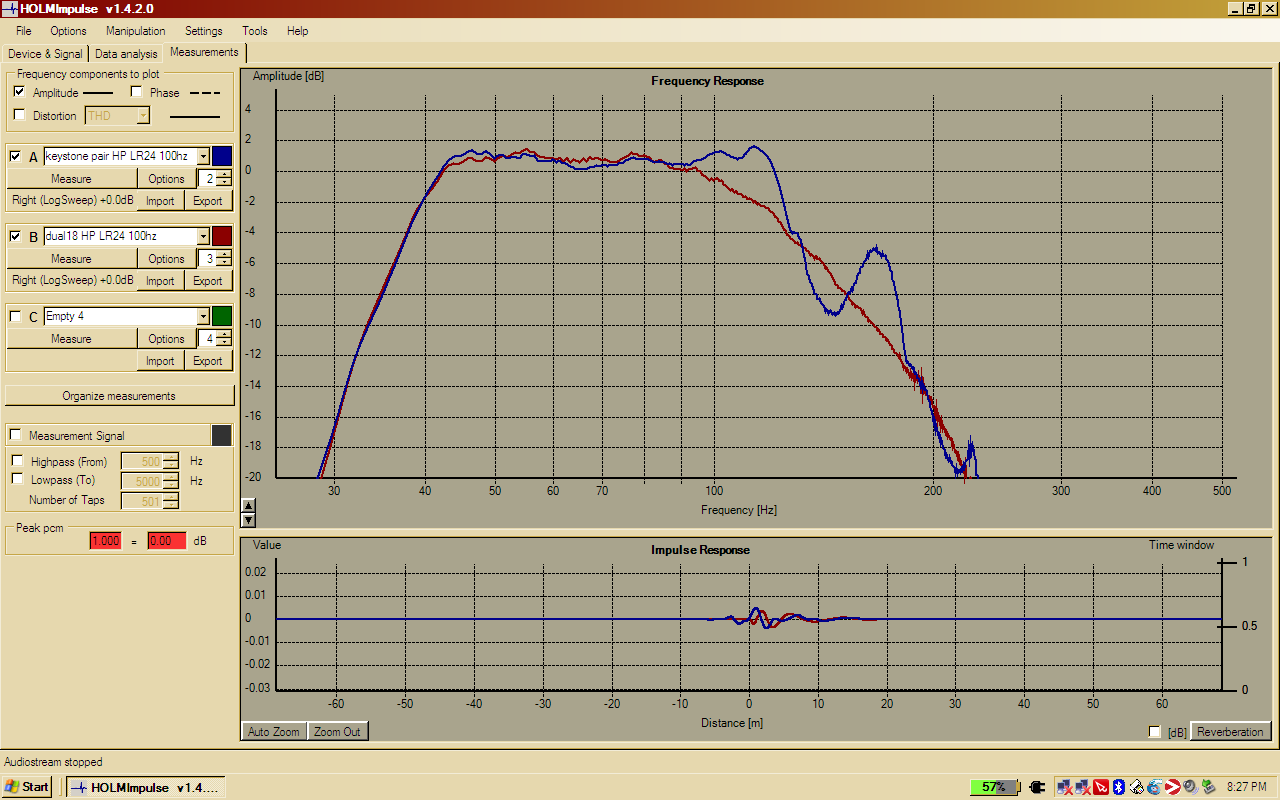Open the speaker volume tray icon
This screenshot has height=800, width=1280.
(x=1190, y=787)
